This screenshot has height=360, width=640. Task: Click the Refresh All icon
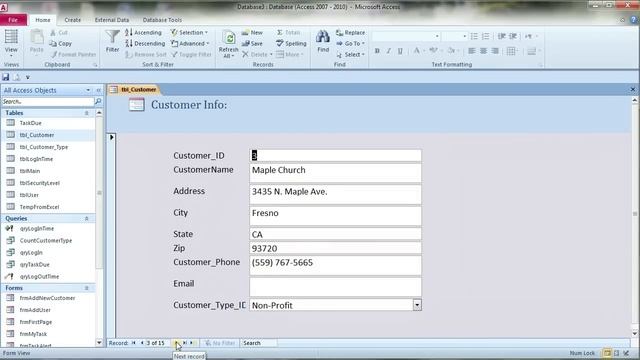click(x=229, y=39)
